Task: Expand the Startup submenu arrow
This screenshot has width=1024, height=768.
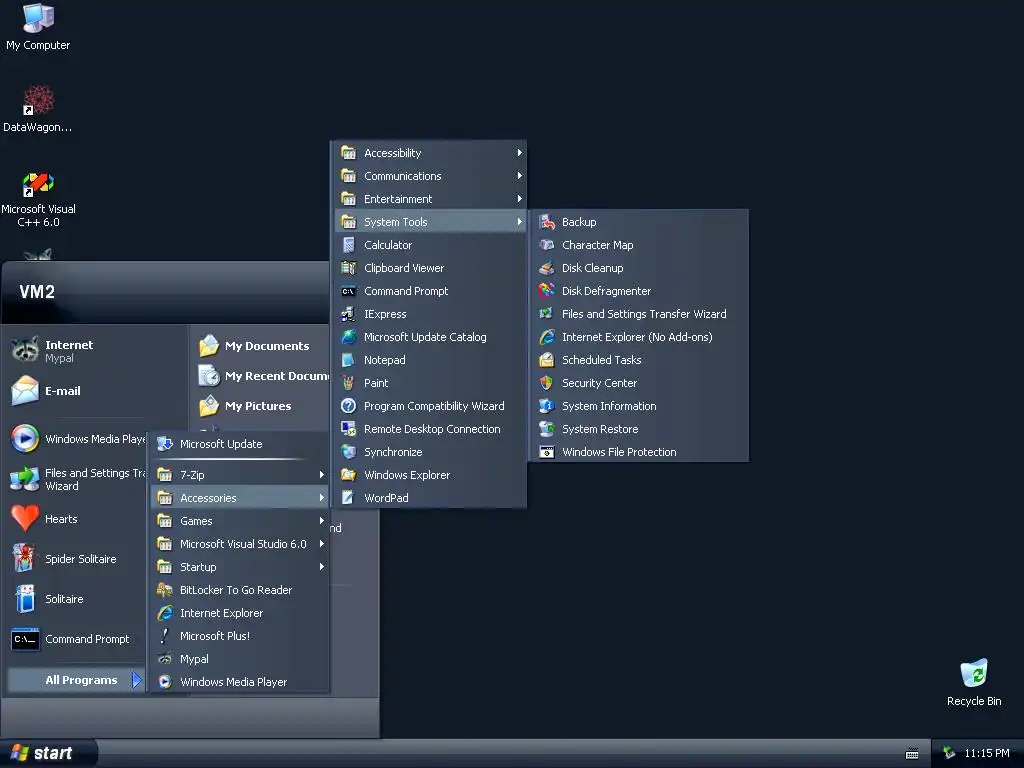Action: point(321,567)
